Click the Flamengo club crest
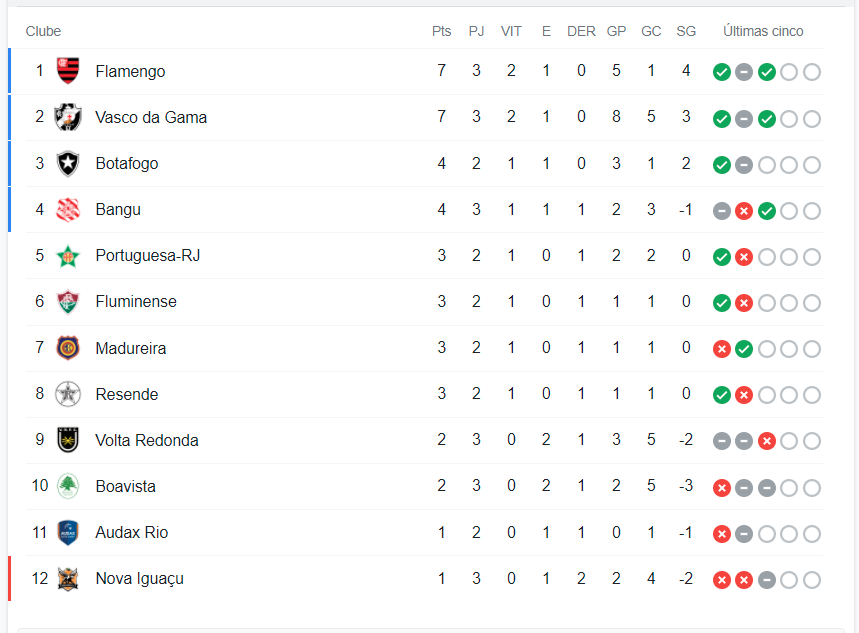This screenshot has height=633, width=859. tap(68, 71)
